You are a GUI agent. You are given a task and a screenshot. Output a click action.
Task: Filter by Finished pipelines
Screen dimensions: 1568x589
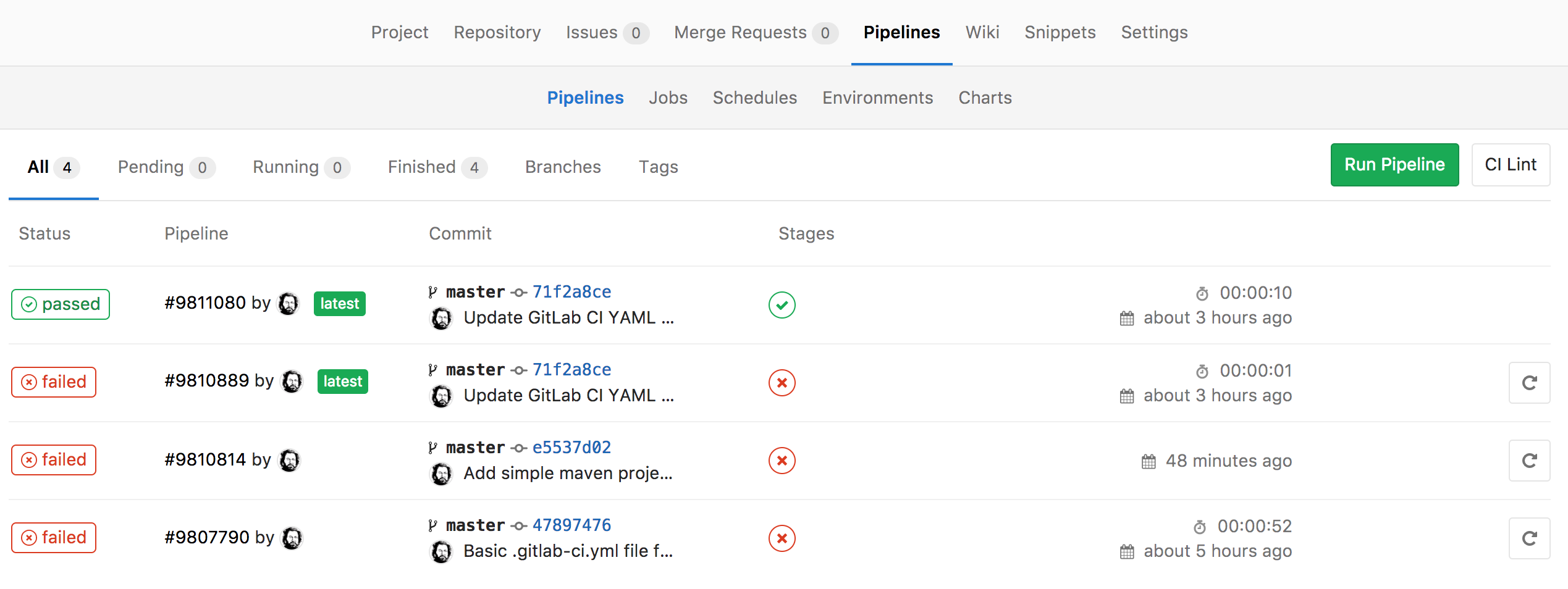point(437,167)
